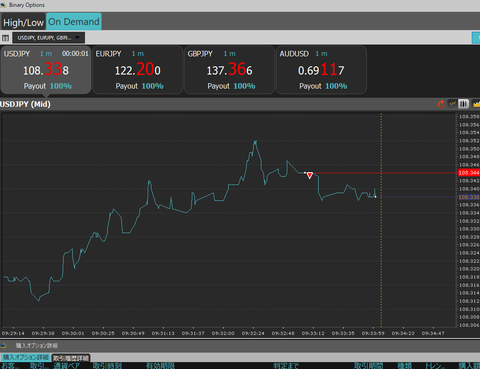Click the 購入オプション詳細 panel icon

(3, 345)
